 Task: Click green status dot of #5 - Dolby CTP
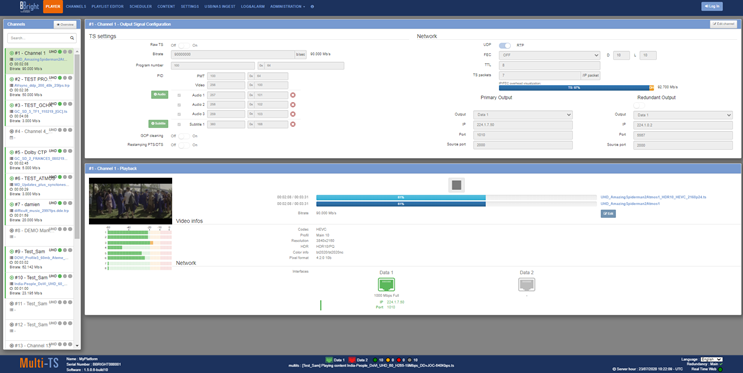(x=60, y=151)
